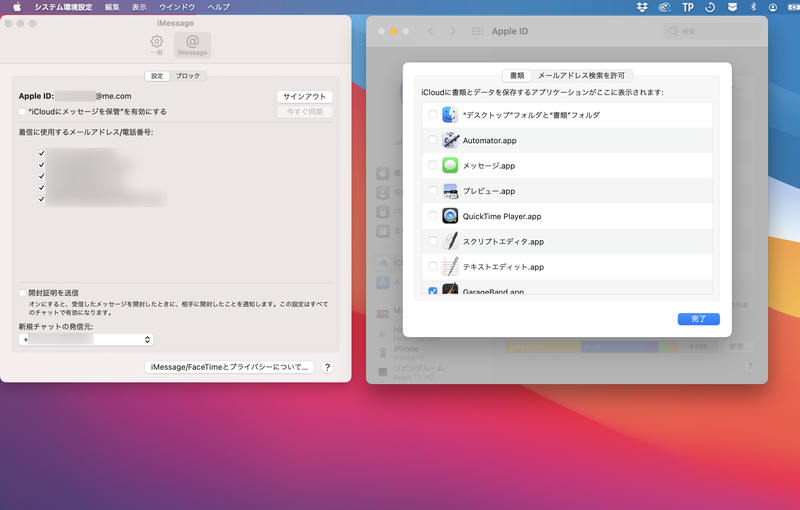
Task: Click the dimmed 管理 button
Action: 739,347
